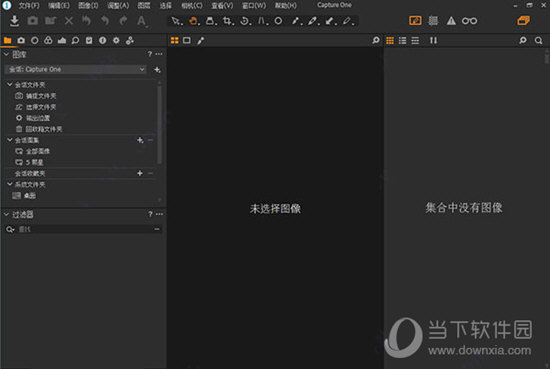Open the 相机(C) menu
The width and height of the screenshot is (550, 369).
(x=192, y=6)
